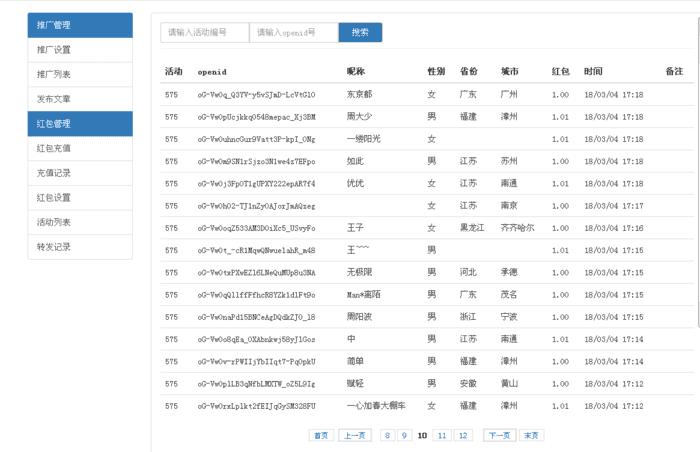Screen dimensions: 700x452
Task: Jump to page 11
Action: click(x=442, y=435)
